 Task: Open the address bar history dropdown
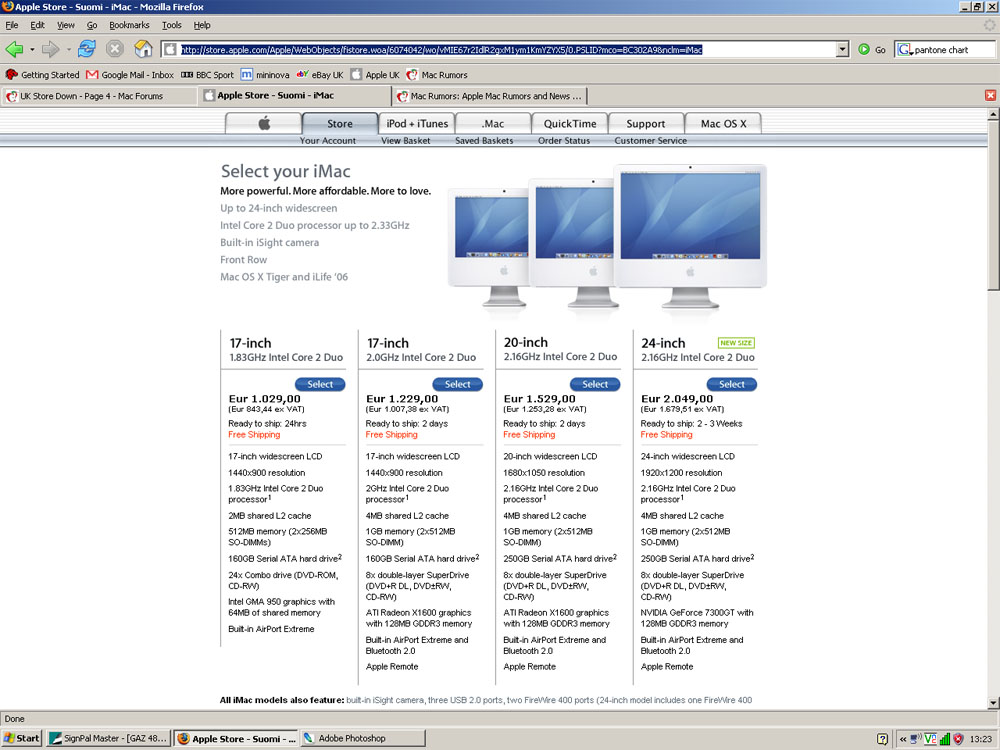[x=842, y=49]
